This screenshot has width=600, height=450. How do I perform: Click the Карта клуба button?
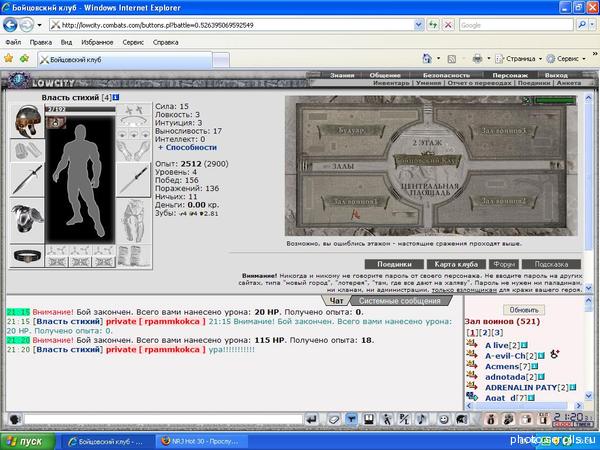pos(456,264)
